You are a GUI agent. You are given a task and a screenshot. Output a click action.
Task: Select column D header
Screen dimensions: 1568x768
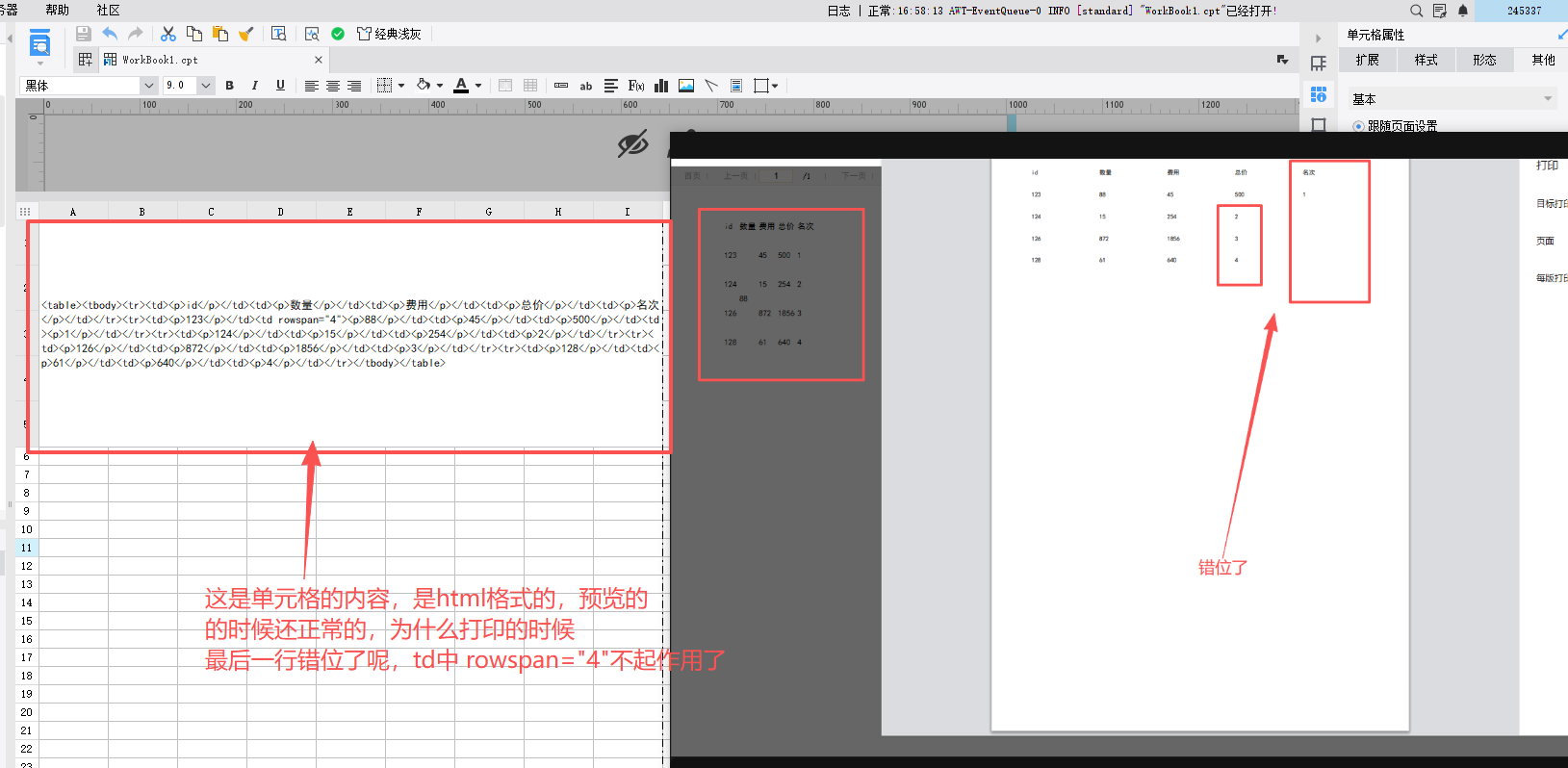[281, 212]
